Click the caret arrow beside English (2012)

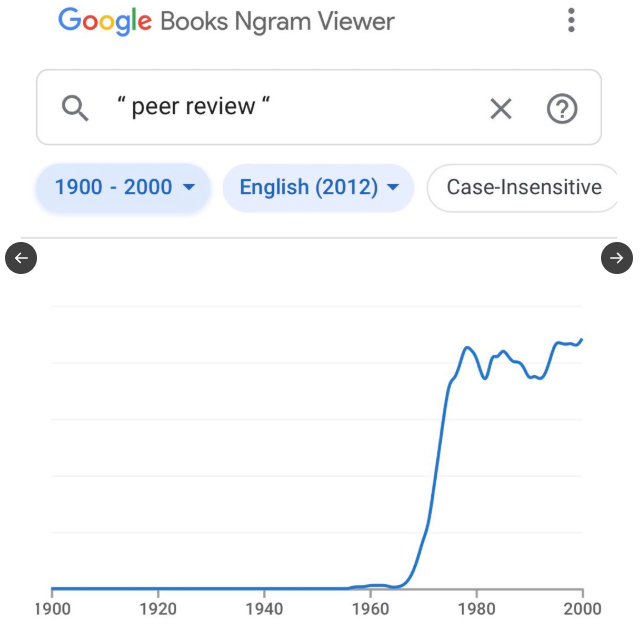click(x=393, y=188)
